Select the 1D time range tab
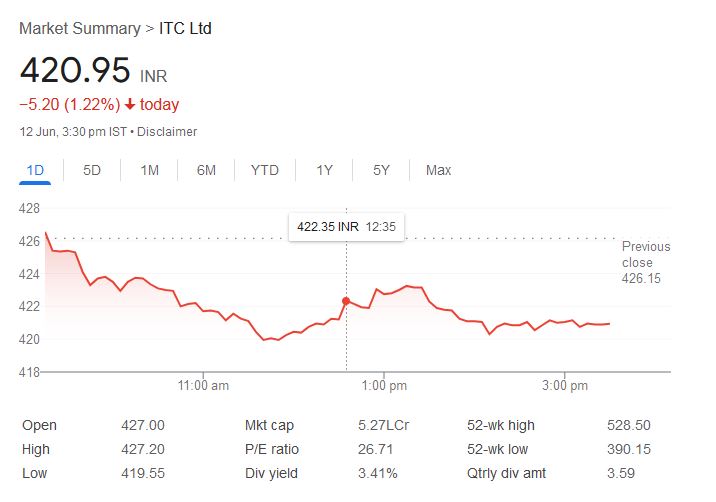 [35, 170]
